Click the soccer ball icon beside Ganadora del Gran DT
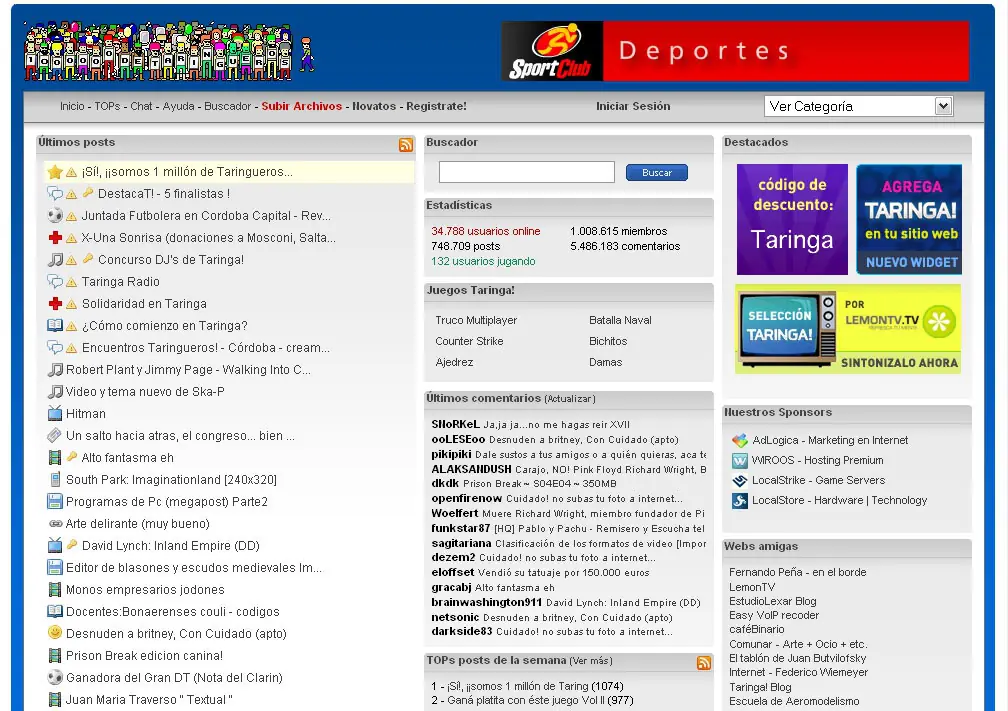Viewport: 1008px width, 711px height. coord(55,677)
